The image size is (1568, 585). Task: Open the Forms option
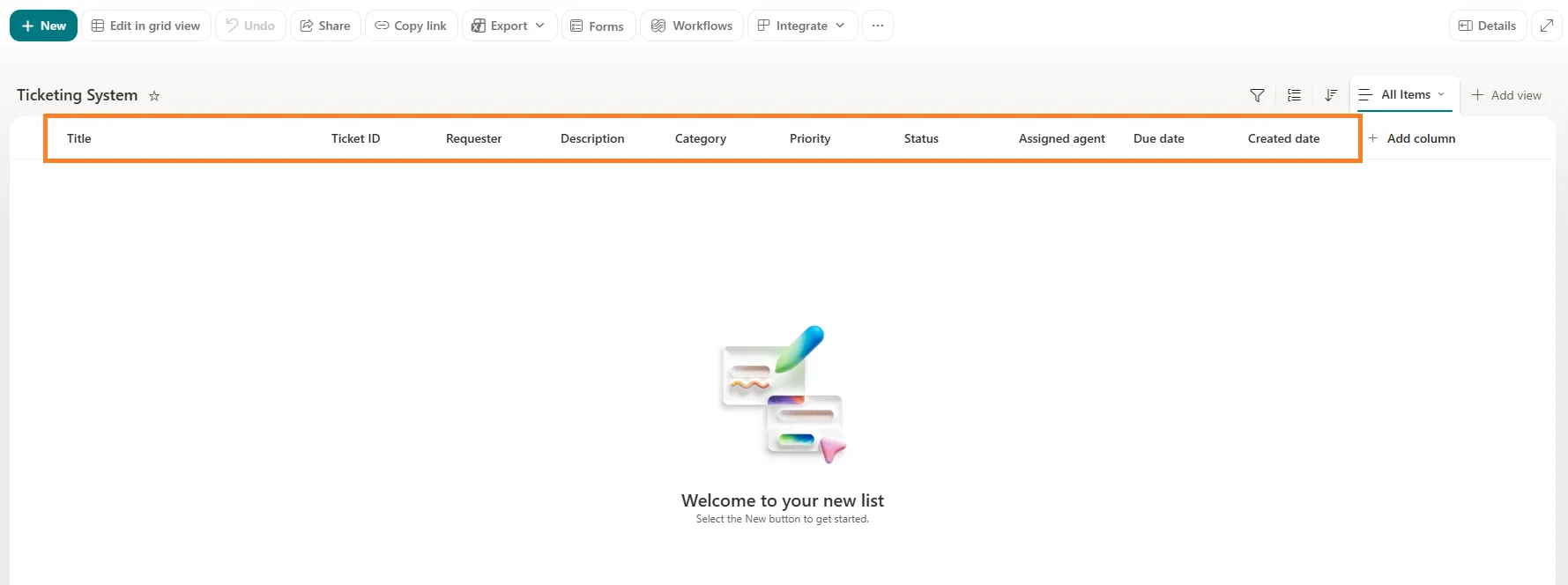click(x=598, y=26)
